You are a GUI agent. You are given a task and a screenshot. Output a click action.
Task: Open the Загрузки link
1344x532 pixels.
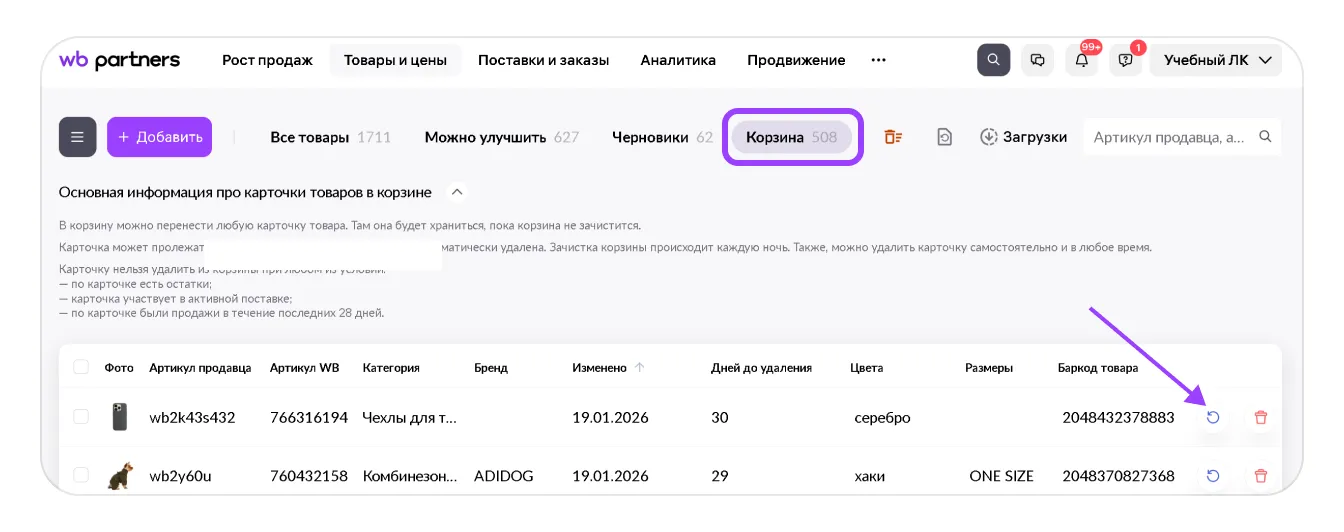coord(1023,137)
